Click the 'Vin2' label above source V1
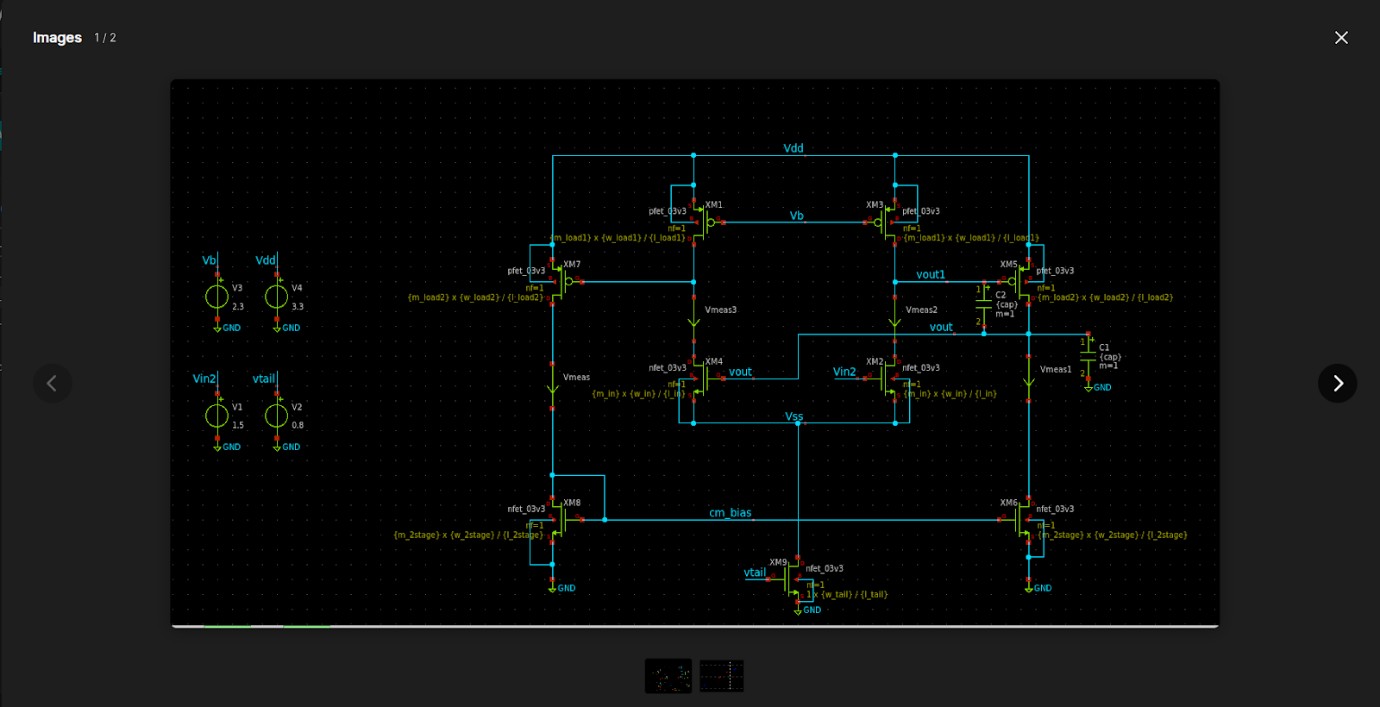This screenshot has width=1380, height=707. point(205,379)
